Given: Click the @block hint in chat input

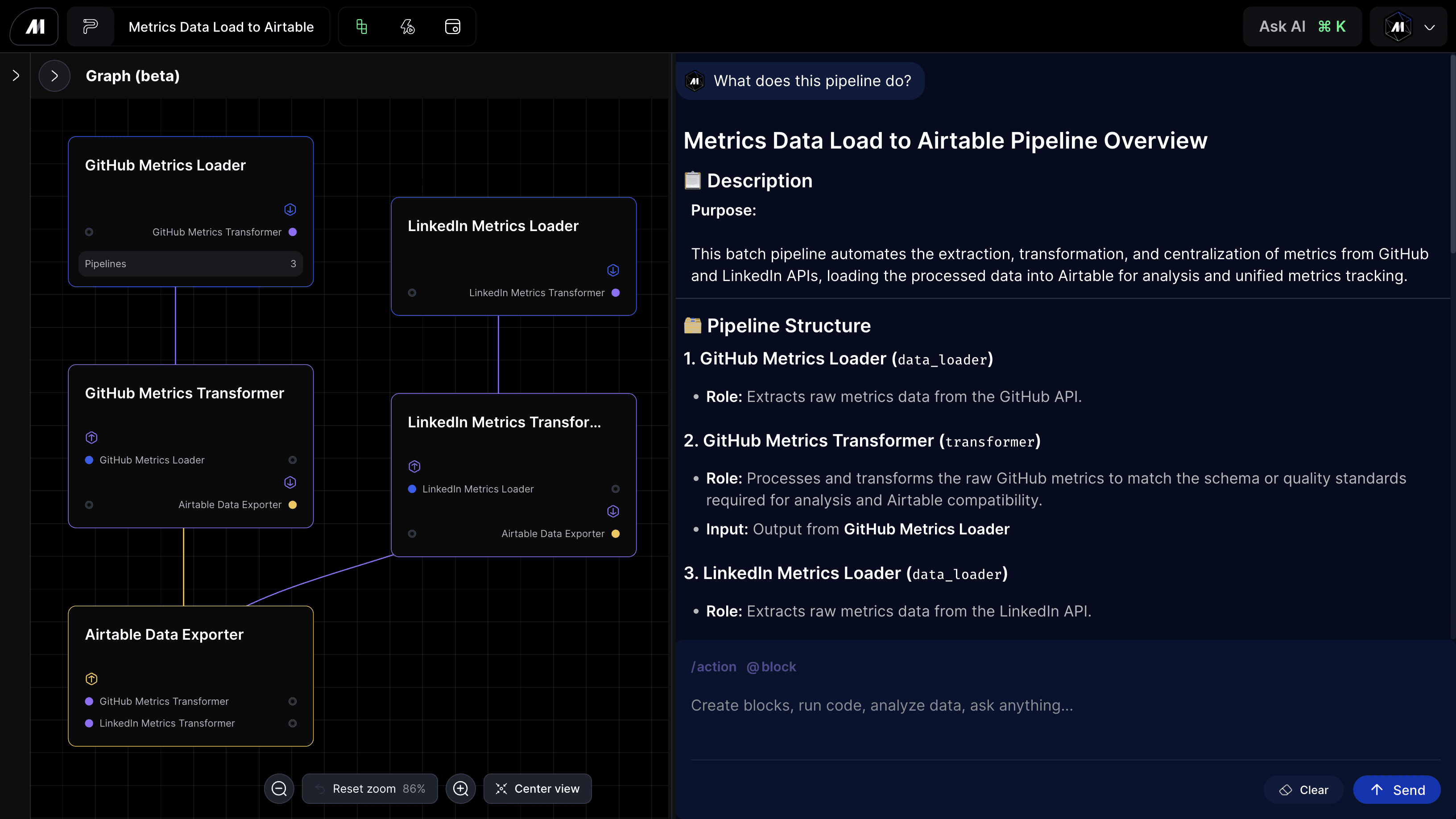Looking at the screenshot, I should coord(771,667).
